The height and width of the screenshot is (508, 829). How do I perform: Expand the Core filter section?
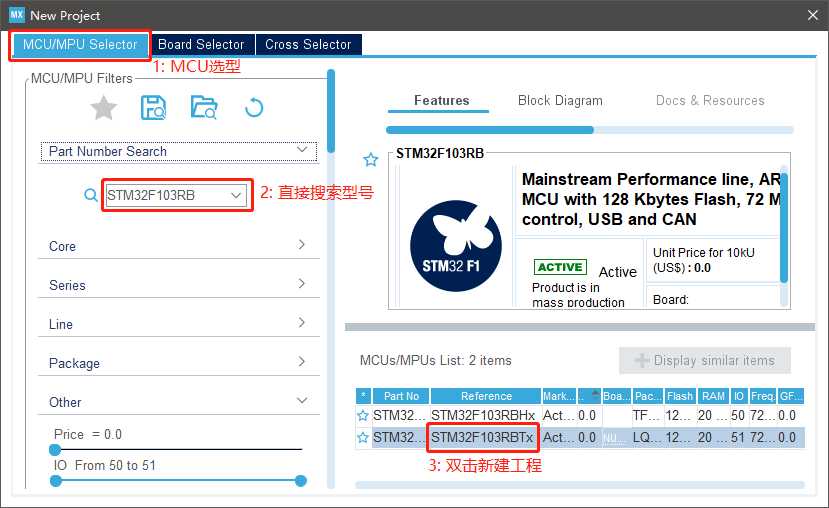click(x=179, y=246)
